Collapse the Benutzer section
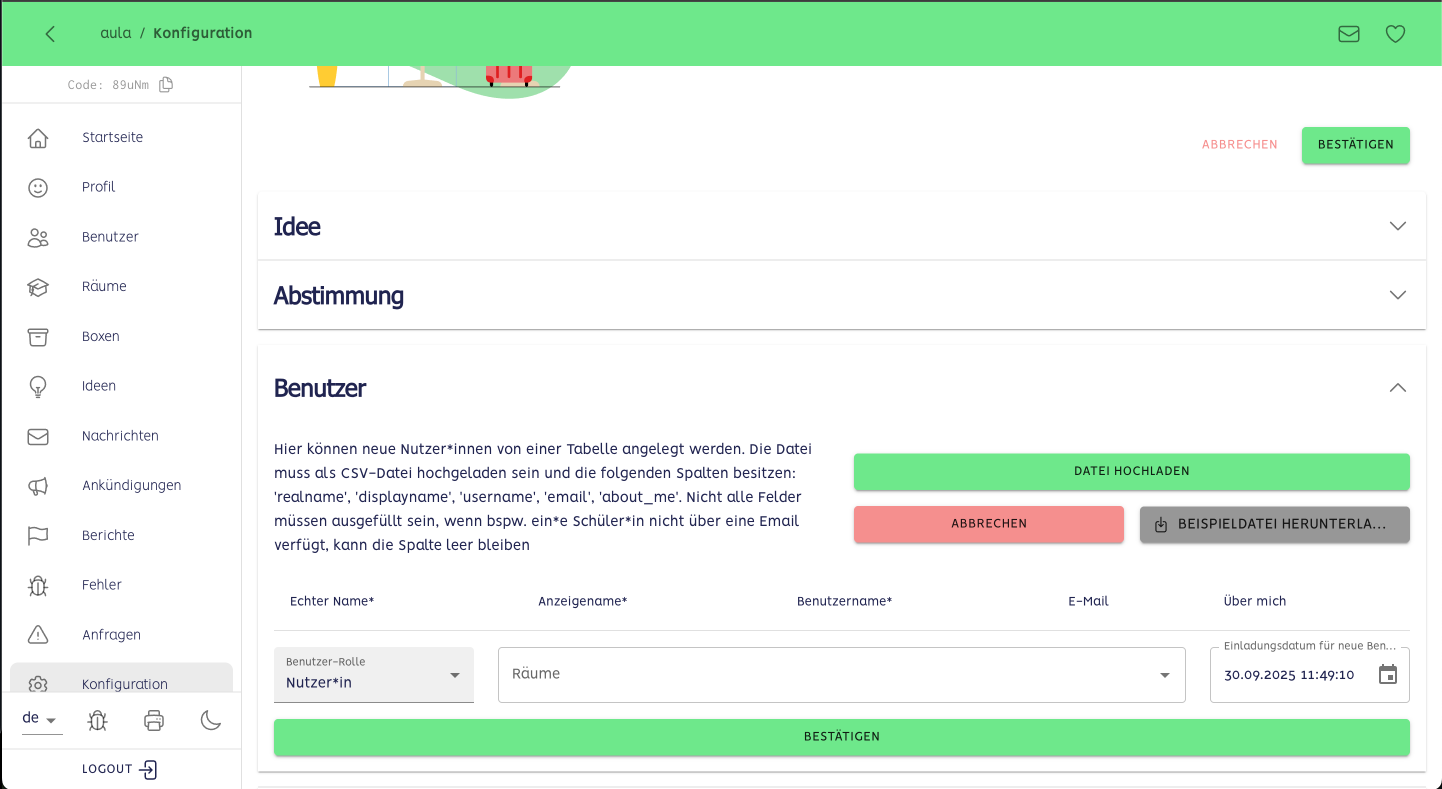 click(1397, 388)
